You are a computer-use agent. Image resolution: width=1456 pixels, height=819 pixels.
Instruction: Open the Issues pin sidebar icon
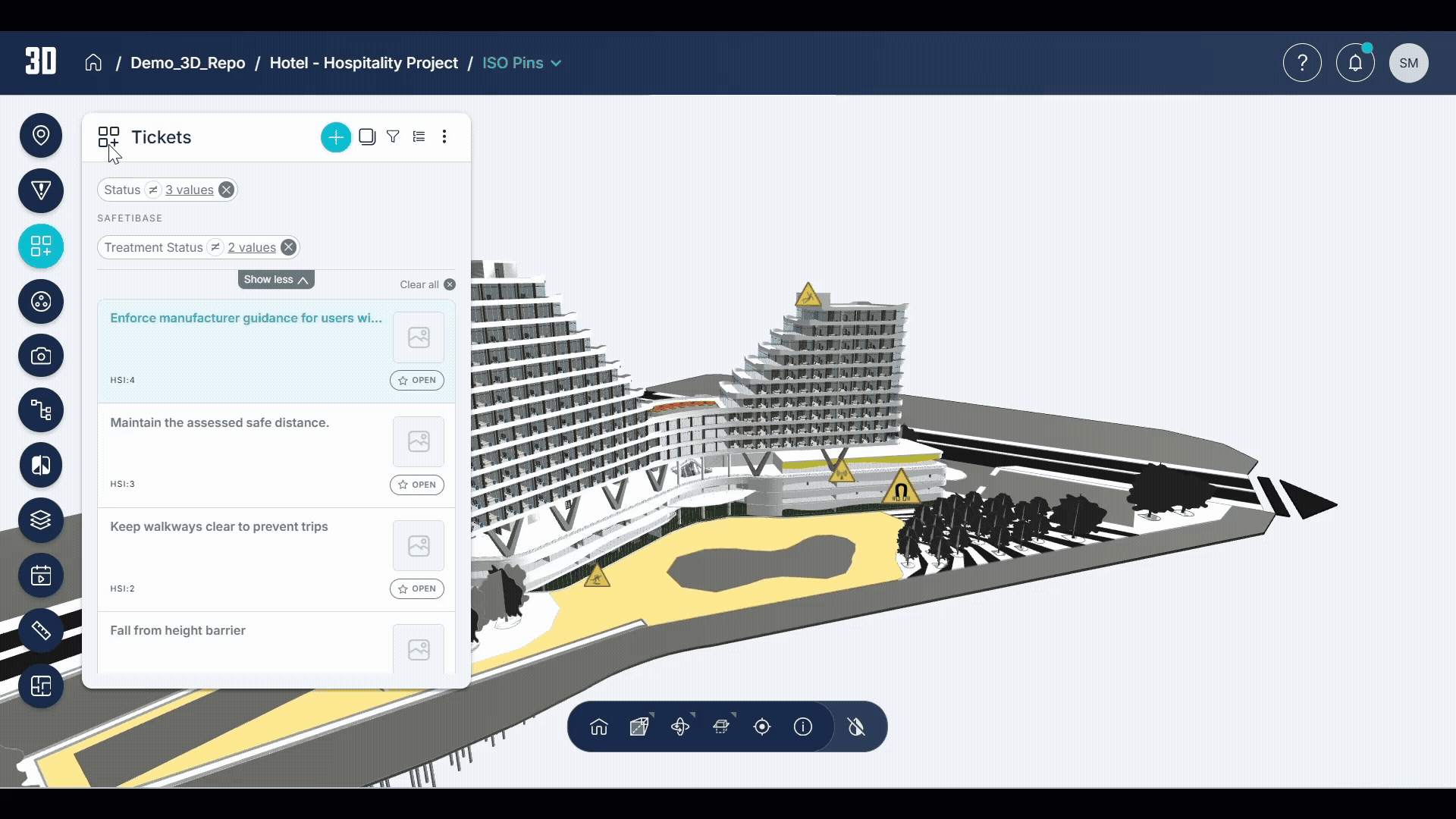(41, 136)
